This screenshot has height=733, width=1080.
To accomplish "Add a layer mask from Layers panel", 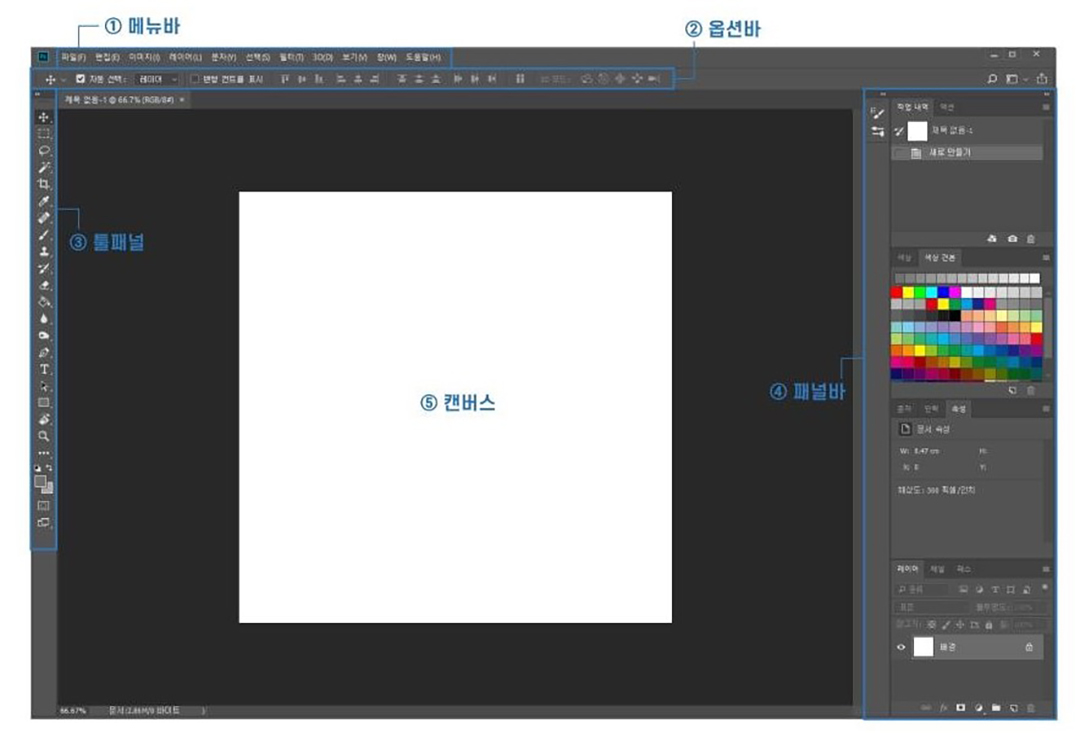I will point(961,708).
